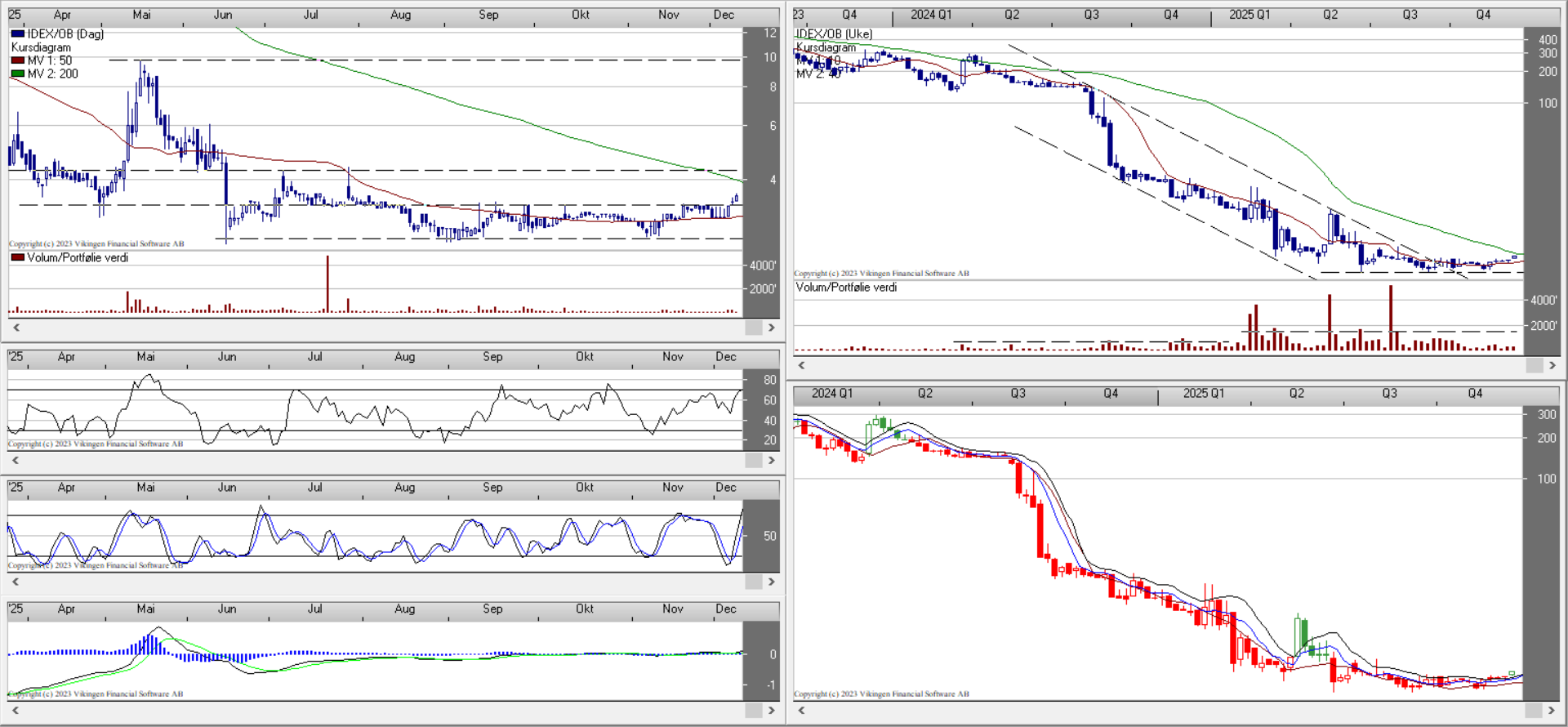Click left scroll arrow under red candlestick chart
Screen dimensions: 1568x727
(x=801, y=711)
